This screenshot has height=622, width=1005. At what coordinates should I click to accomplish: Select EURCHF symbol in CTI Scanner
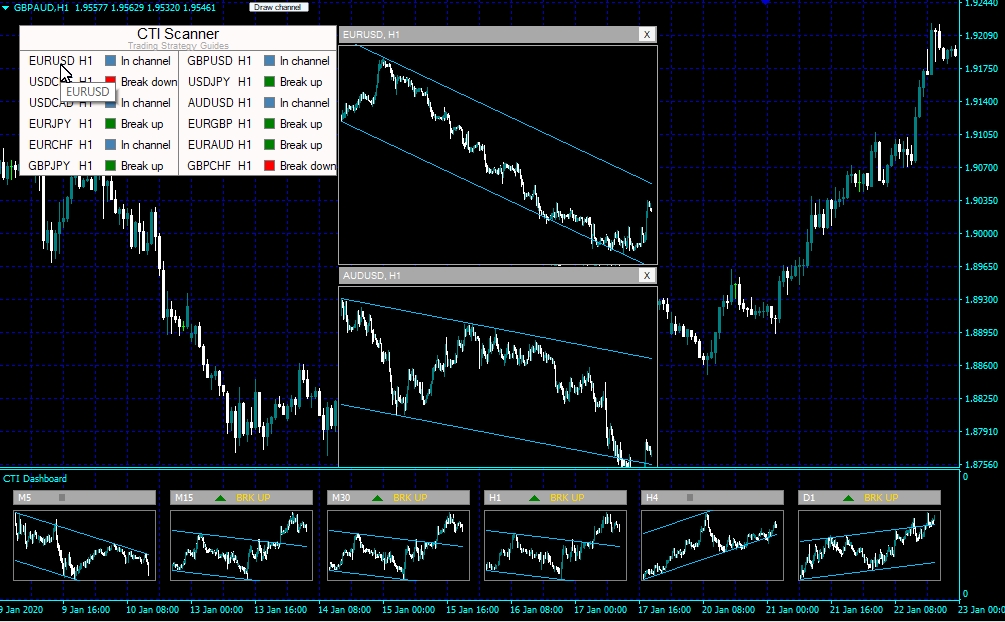[51, 145]
